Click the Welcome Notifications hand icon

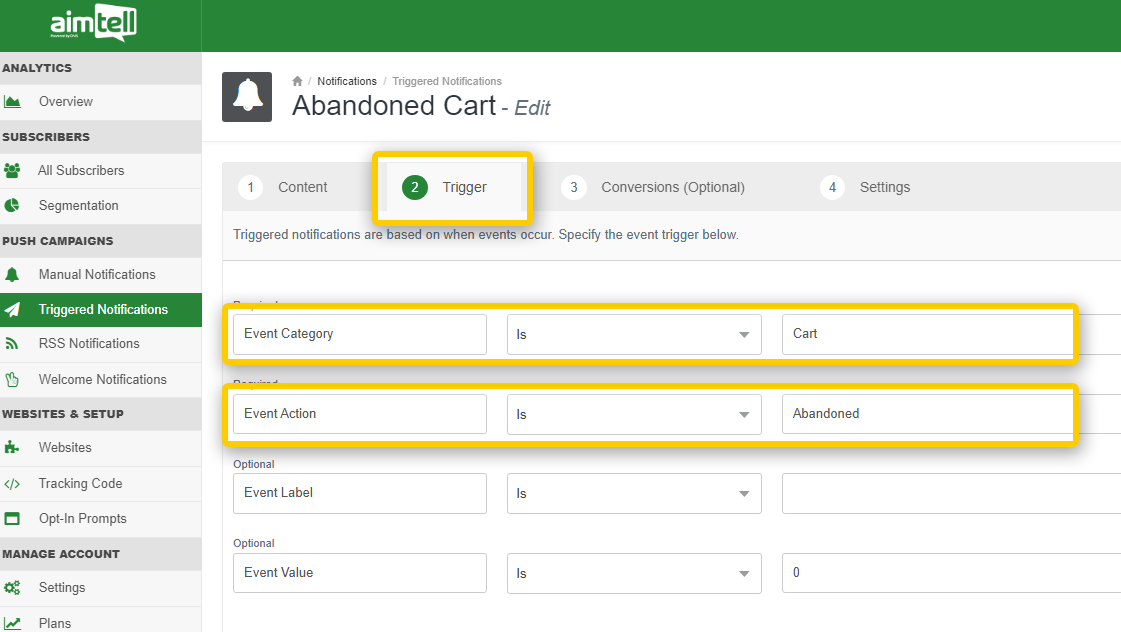pos(12,380)
